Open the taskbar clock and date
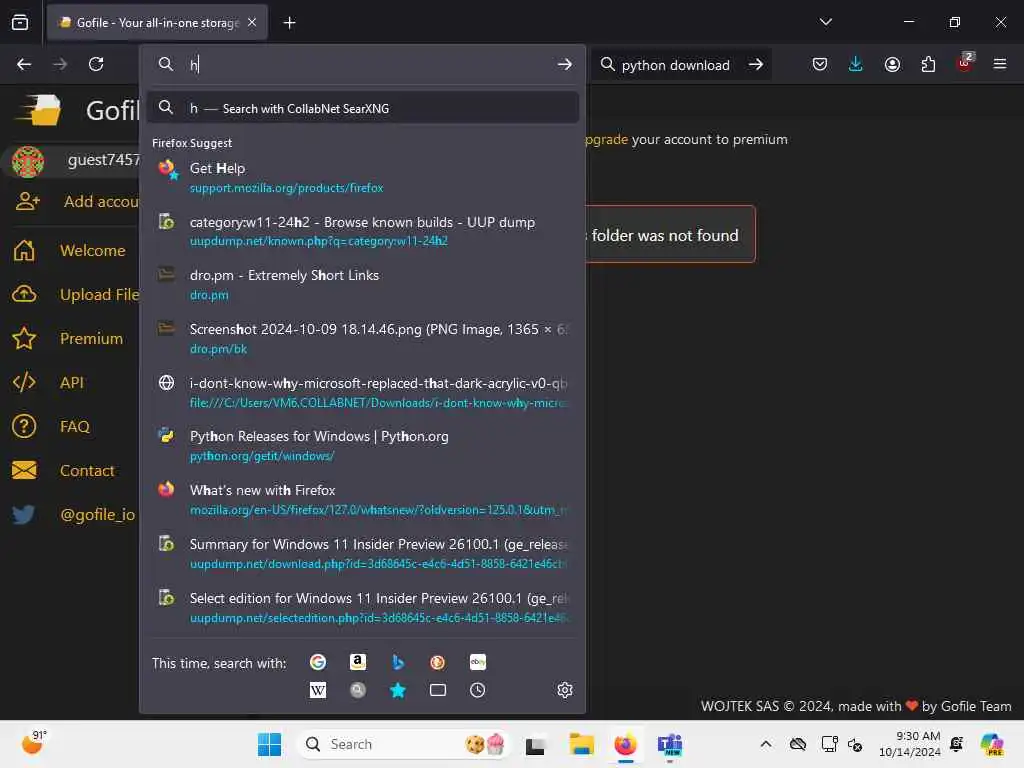1024x768 pixels. (910, 744)
